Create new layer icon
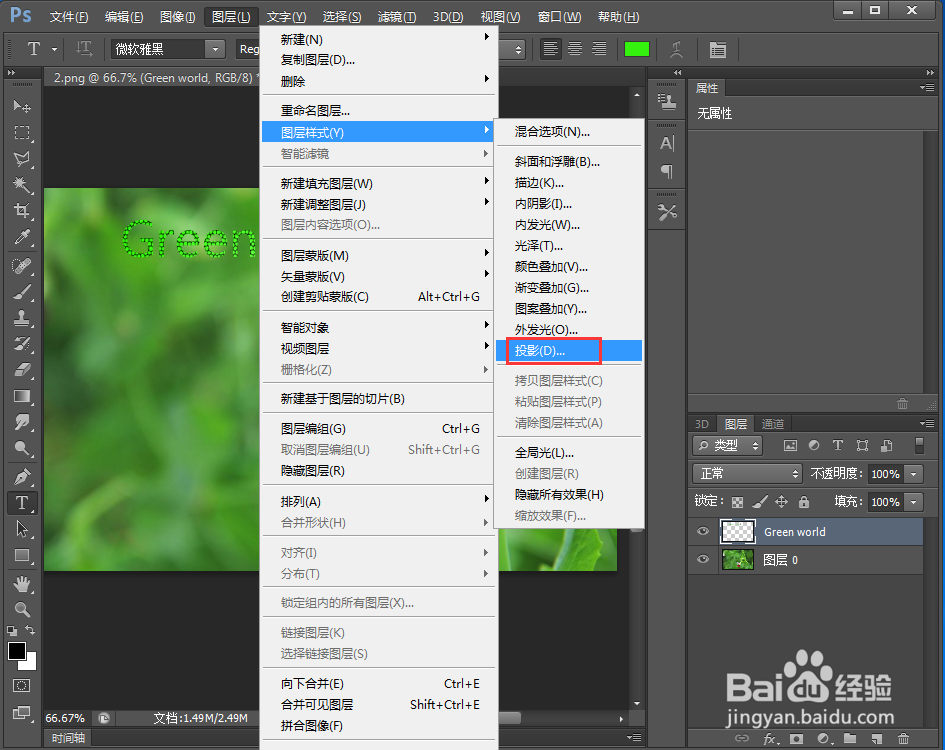Image resolution: width=945 pixels, height=750 pixels. point(876,739)
